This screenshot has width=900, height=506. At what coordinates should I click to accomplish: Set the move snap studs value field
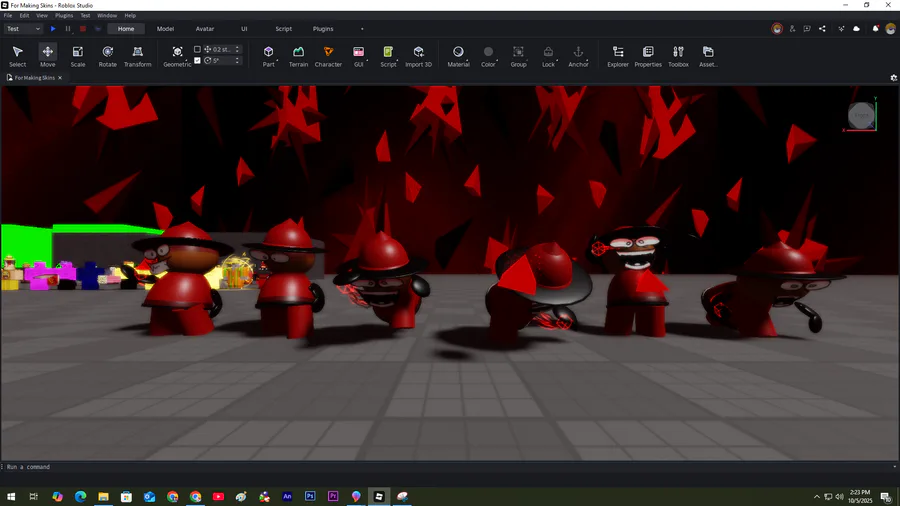pyautogui.click(x=222, y=49)
